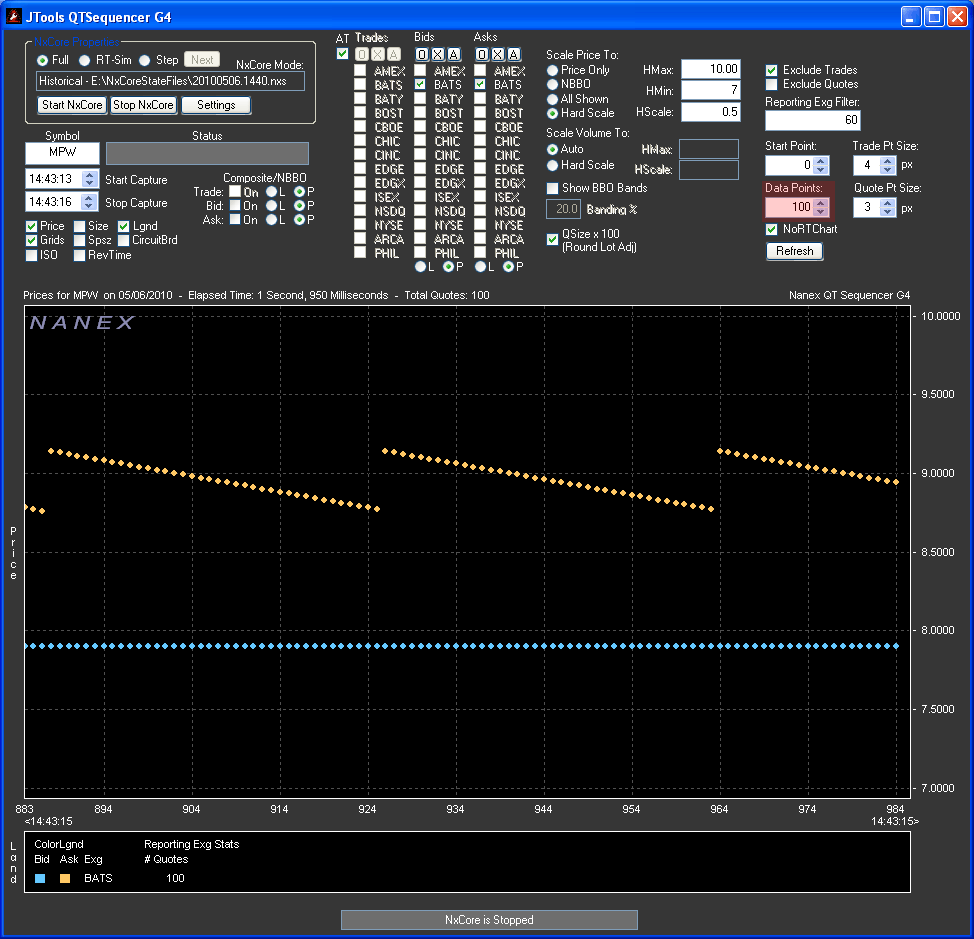Click the A button under Asks

coord(514,55)
